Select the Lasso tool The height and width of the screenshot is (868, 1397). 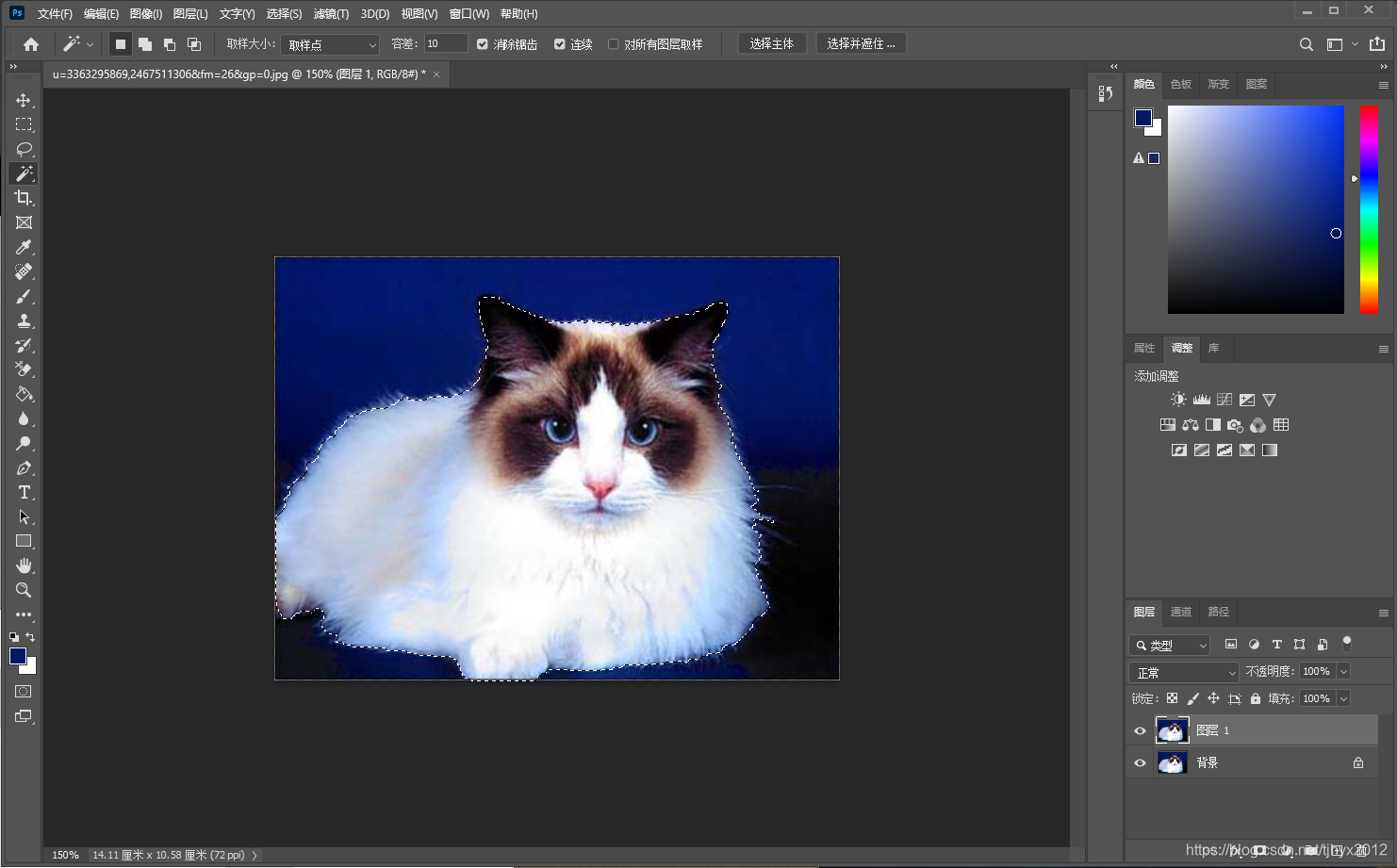coord(24,149)
